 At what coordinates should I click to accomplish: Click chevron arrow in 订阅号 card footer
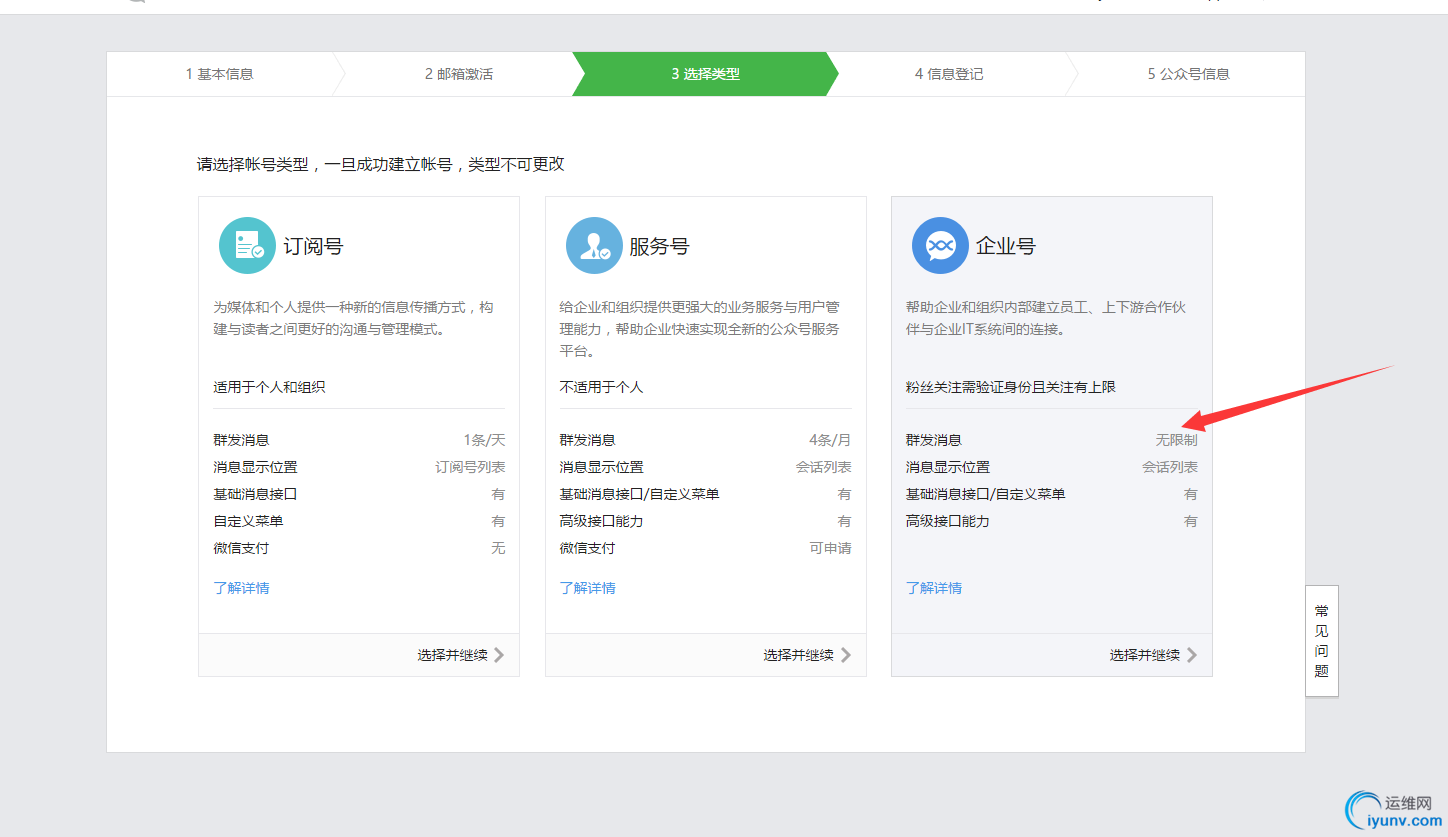499,655
